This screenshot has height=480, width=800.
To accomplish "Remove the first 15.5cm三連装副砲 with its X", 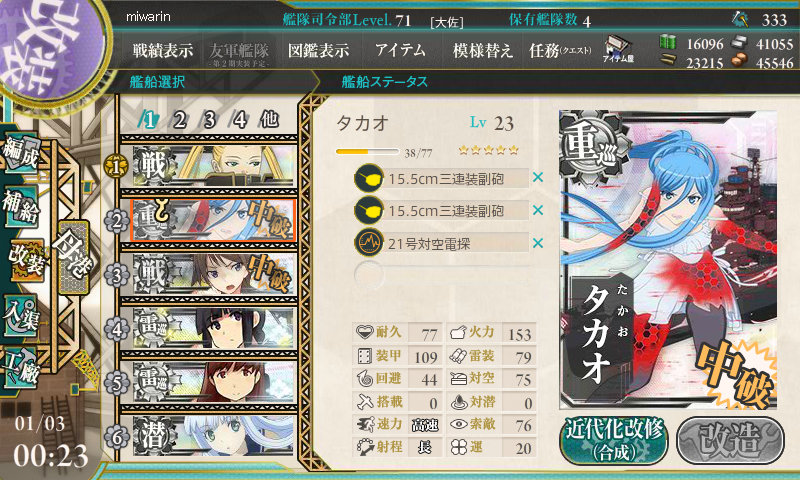I will click(538, 178).
